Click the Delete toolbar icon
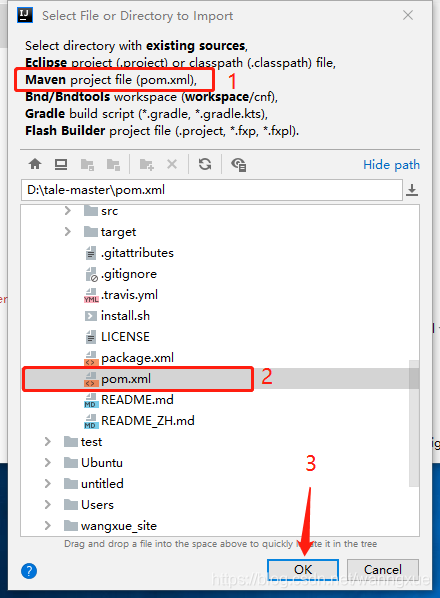Screen dimensions: 440x598 click(172, 164)
